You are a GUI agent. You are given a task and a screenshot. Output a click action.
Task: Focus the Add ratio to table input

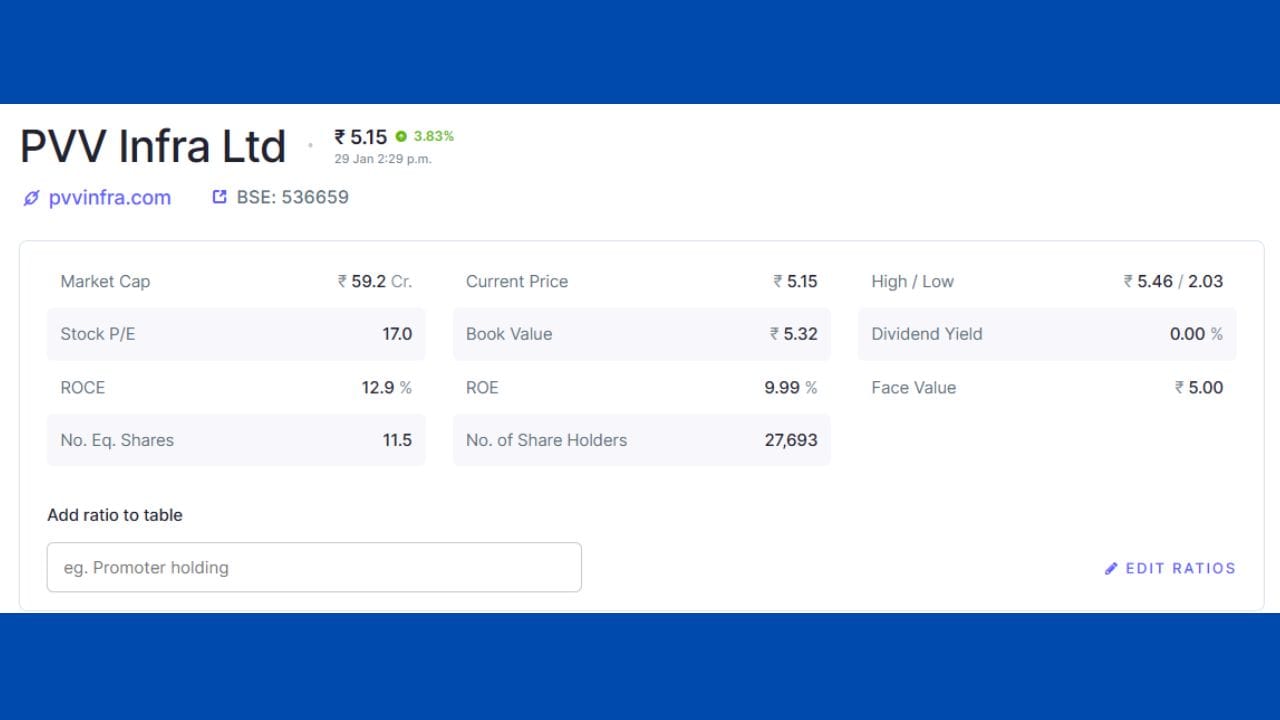(x=314, y=567)
